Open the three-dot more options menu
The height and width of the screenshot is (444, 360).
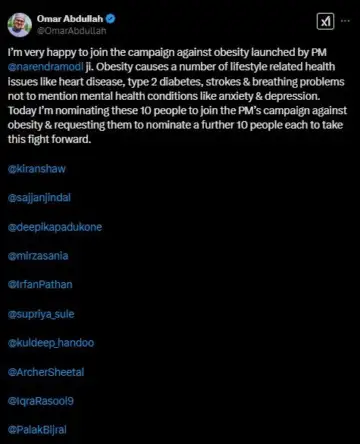pyautogui.click(x=345, y=21)
